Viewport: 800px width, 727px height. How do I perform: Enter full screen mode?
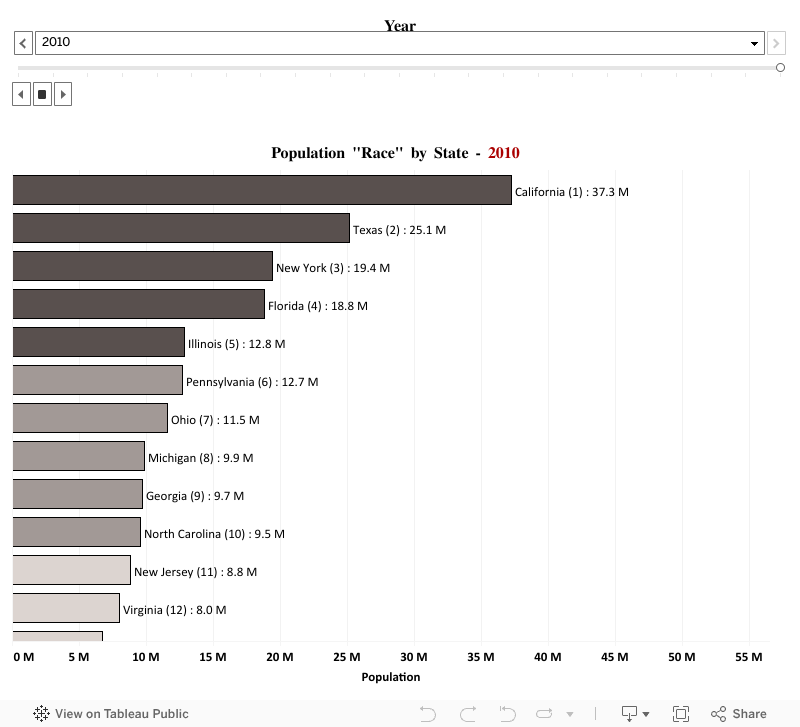click(681, 714)
